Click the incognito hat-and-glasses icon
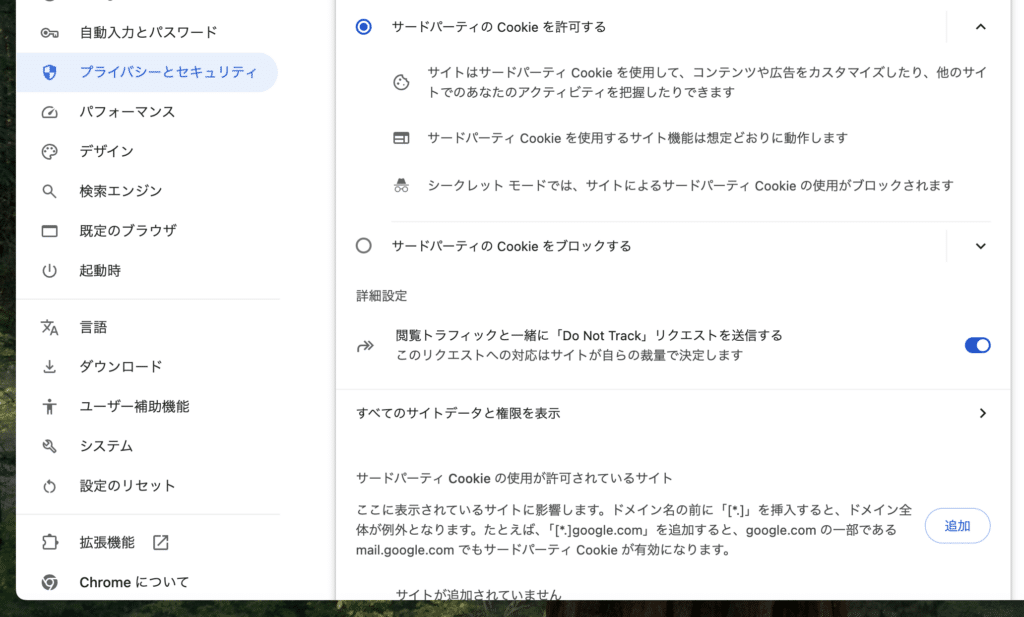The width and height of the screenshot is (1024, 617). pos(401,185)
